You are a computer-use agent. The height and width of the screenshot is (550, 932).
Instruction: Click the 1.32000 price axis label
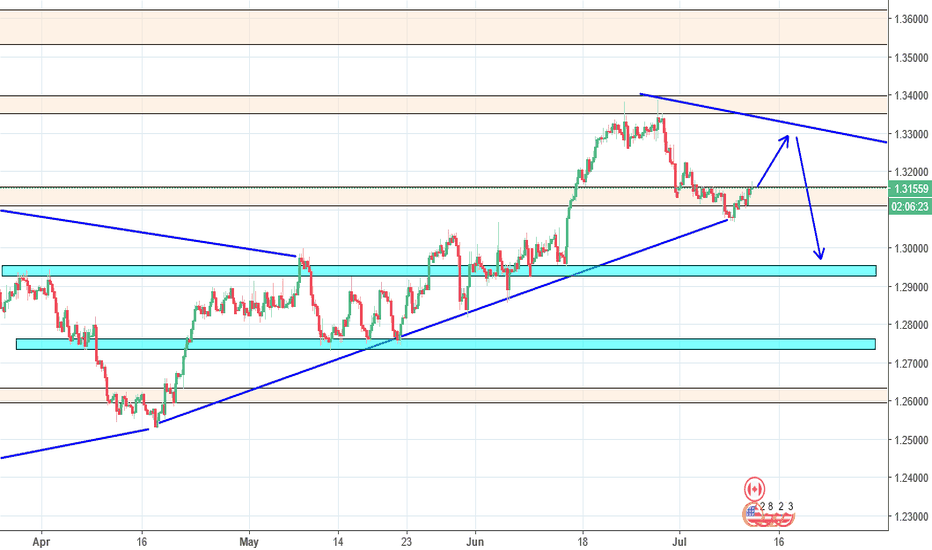911,172
